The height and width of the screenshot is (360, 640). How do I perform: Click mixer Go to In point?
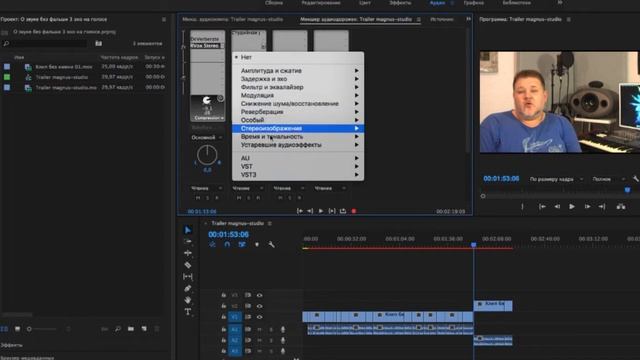300,211
